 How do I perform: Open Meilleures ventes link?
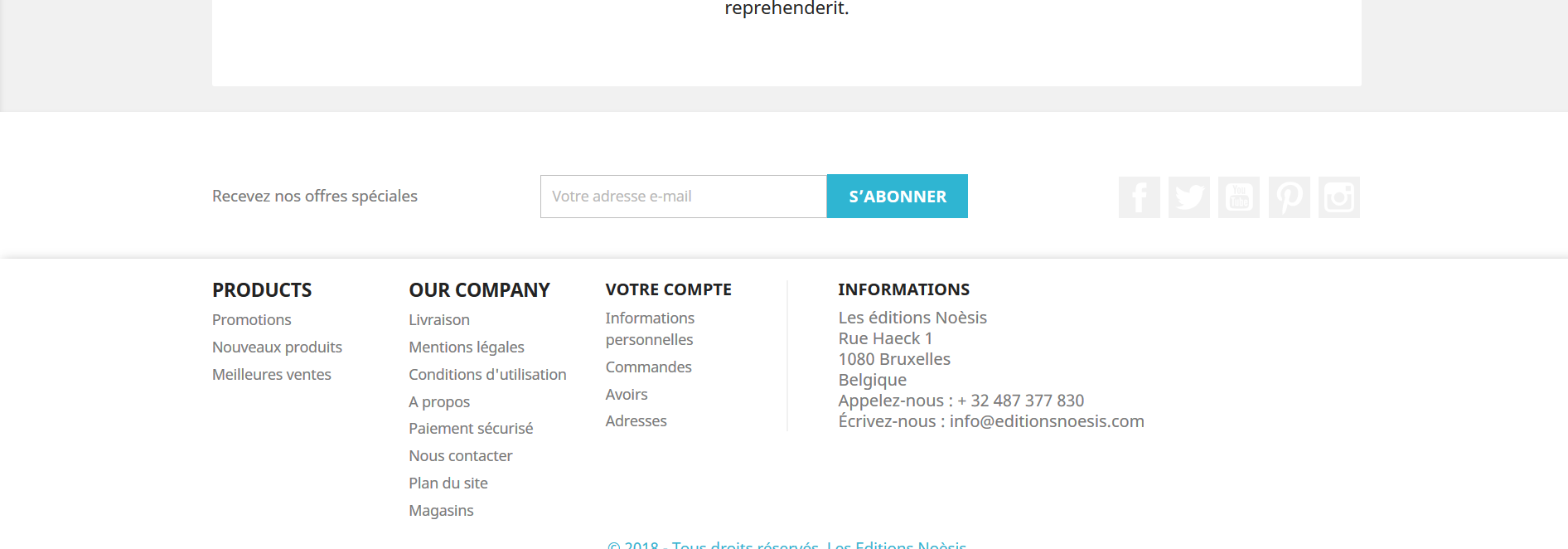tap(271, 375)
